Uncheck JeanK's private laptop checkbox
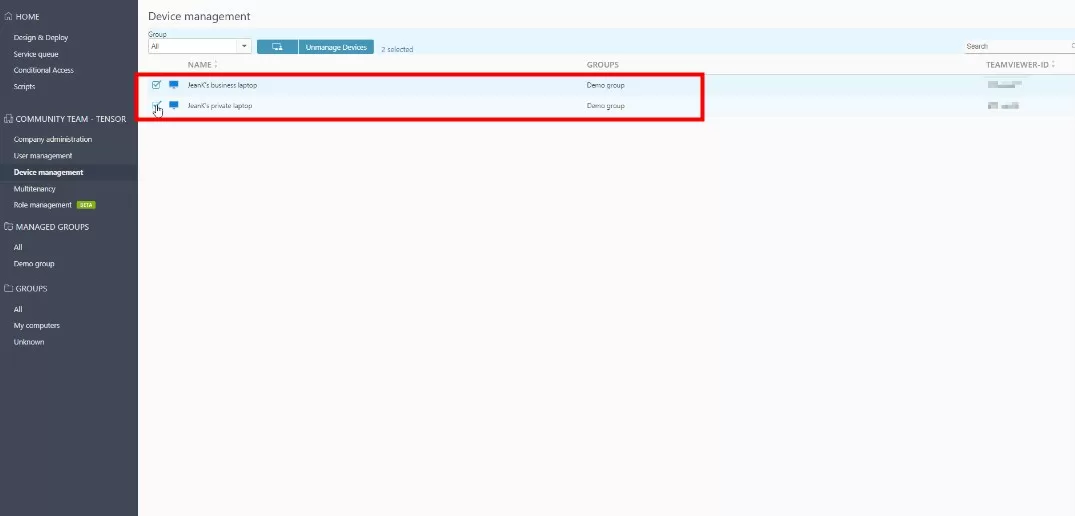The width and height of the screenshot is (1075, 516). [x=156, y=105]
